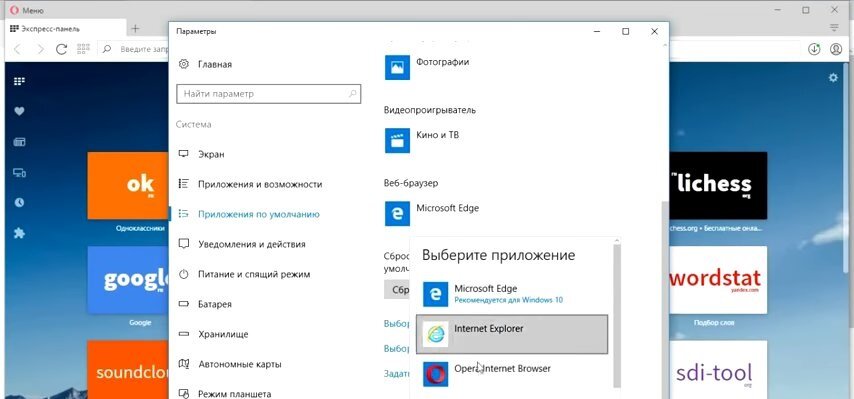Open Opera sidebar bookmarks heart icon

point(19,112)
